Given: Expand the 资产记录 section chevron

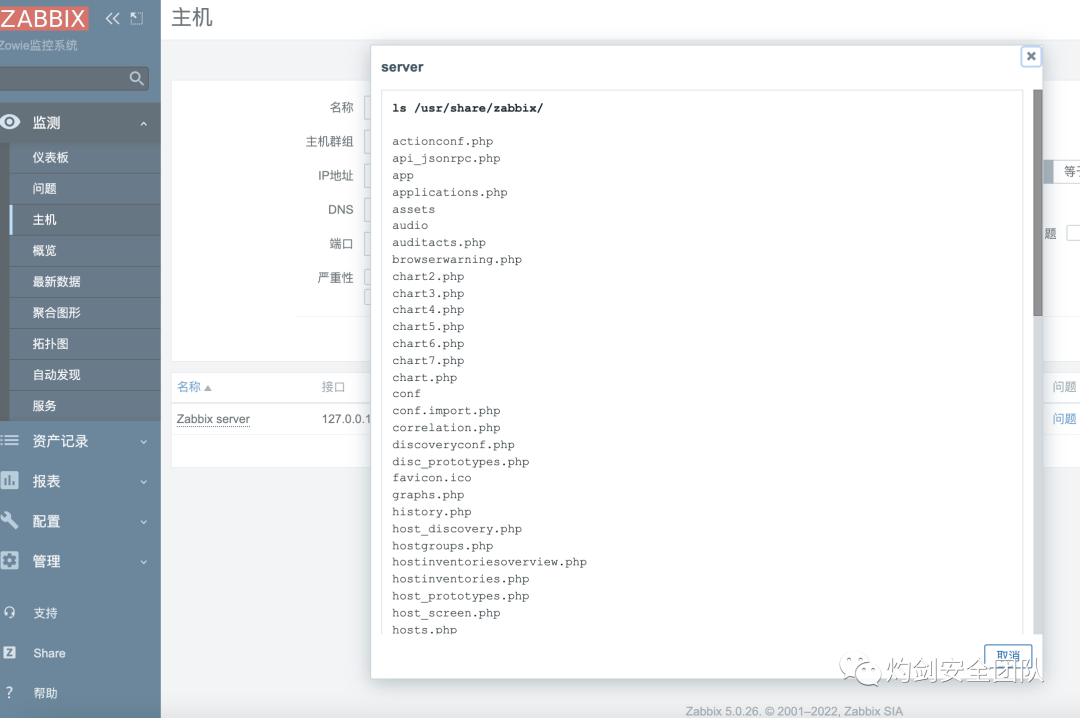Looking at the screenshot, I should pos(144,442).
